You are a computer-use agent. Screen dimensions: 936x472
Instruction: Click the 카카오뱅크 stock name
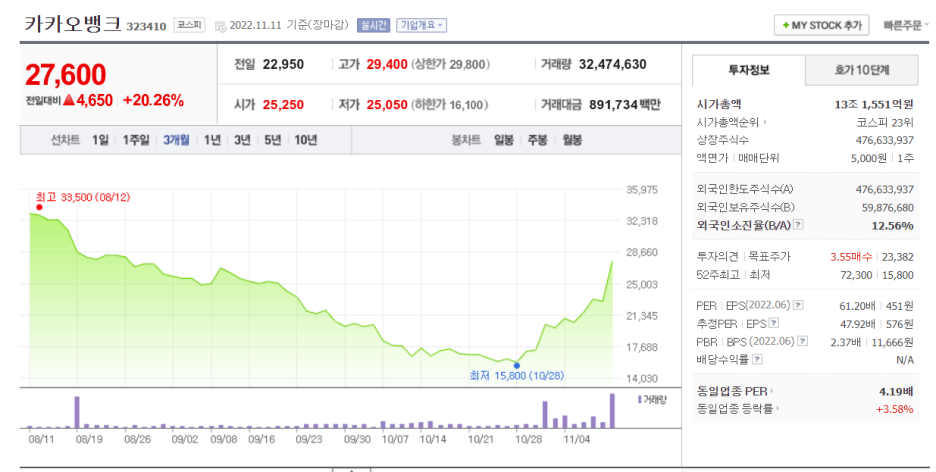point(73,24)
